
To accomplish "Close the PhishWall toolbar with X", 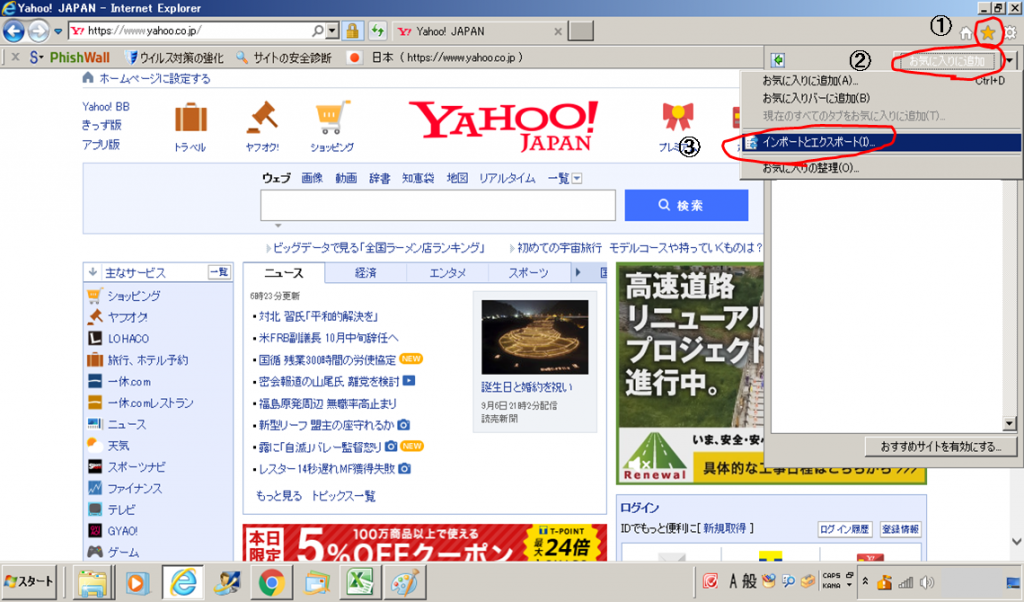I will (16, 57).
